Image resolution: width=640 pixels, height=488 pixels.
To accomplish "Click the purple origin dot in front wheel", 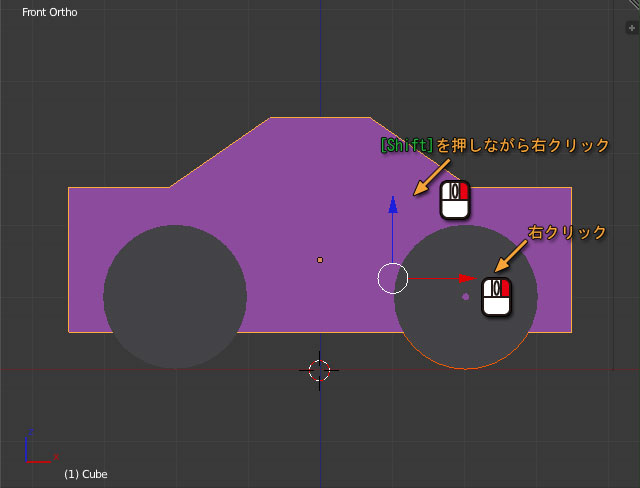I will pyautogui.click(x=465, y=297).
